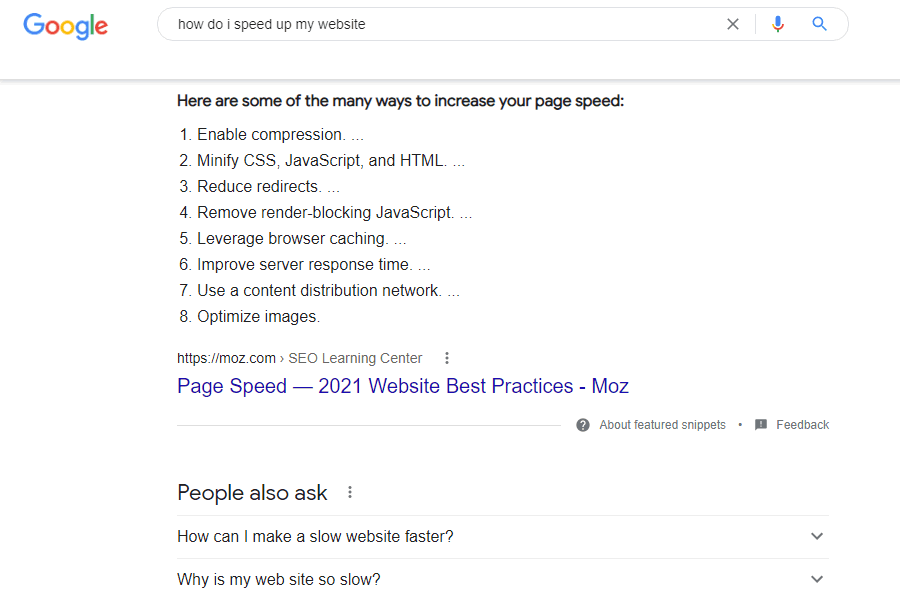Expand the chevron for 'Why is my web site so slow?'
The height and width of the screenshot is (600, 900).
point(817,579)
